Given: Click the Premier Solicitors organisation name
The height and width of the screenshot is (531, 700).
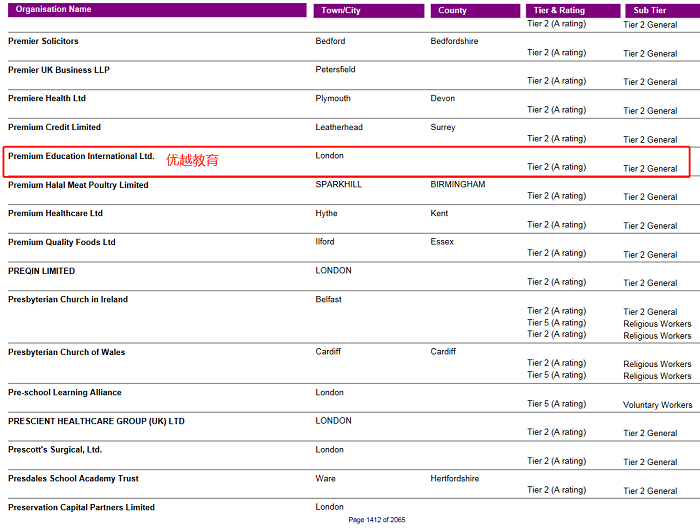Looking at the screenshot, I should 43,41.
